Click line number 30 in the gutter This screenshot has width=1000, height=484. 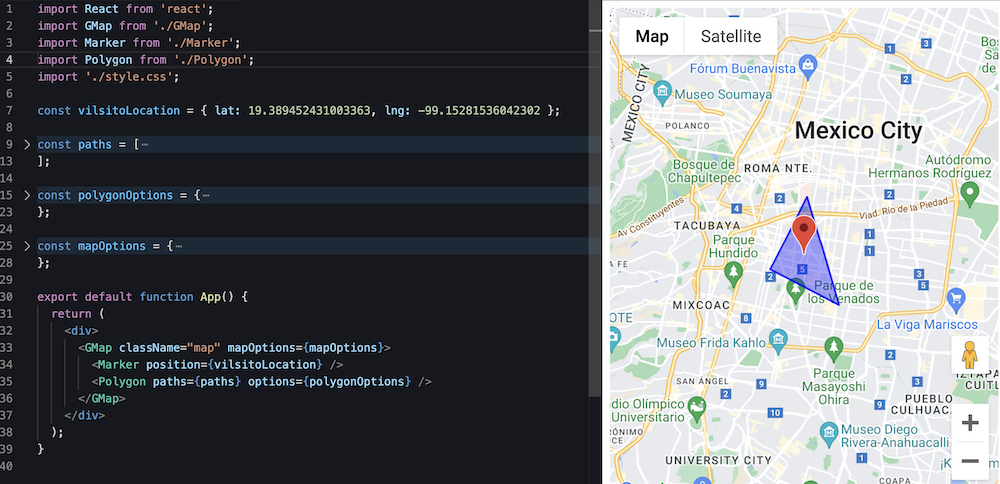click(x=6, y=297)
